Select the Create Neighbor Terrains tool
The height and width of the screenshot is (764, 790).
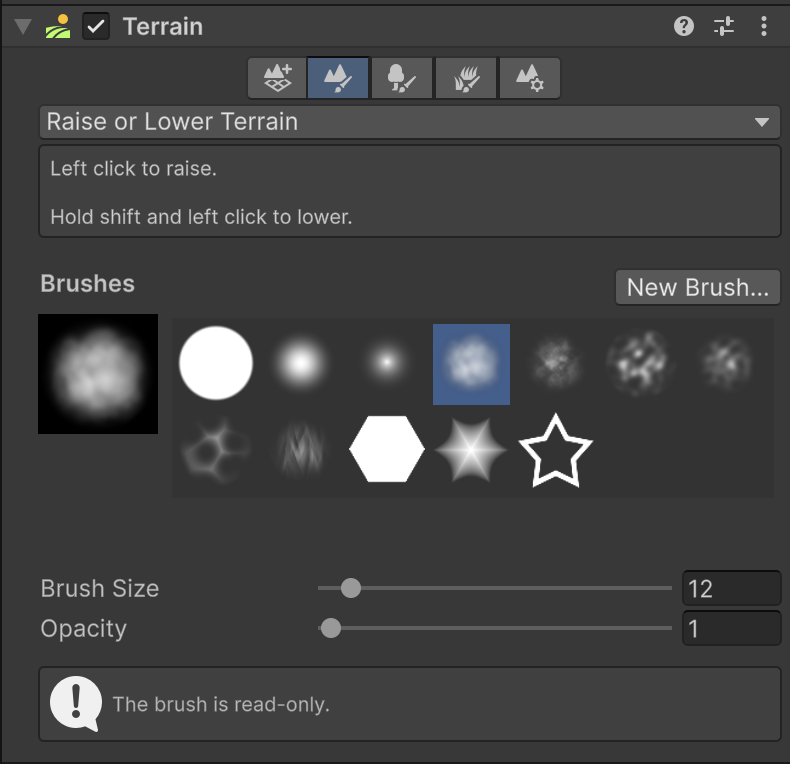(x=277, y=78)
